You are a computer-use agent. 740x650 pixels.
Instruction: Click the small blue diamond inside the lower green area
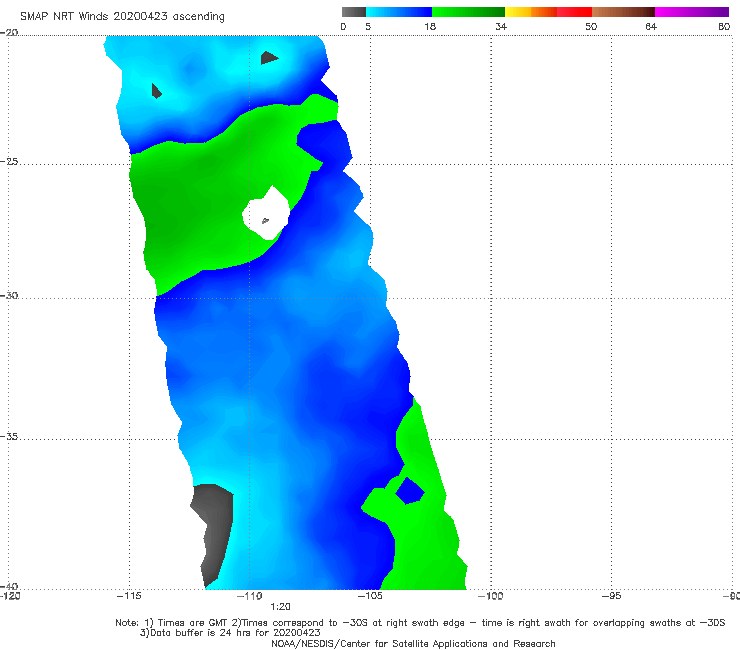410,491
